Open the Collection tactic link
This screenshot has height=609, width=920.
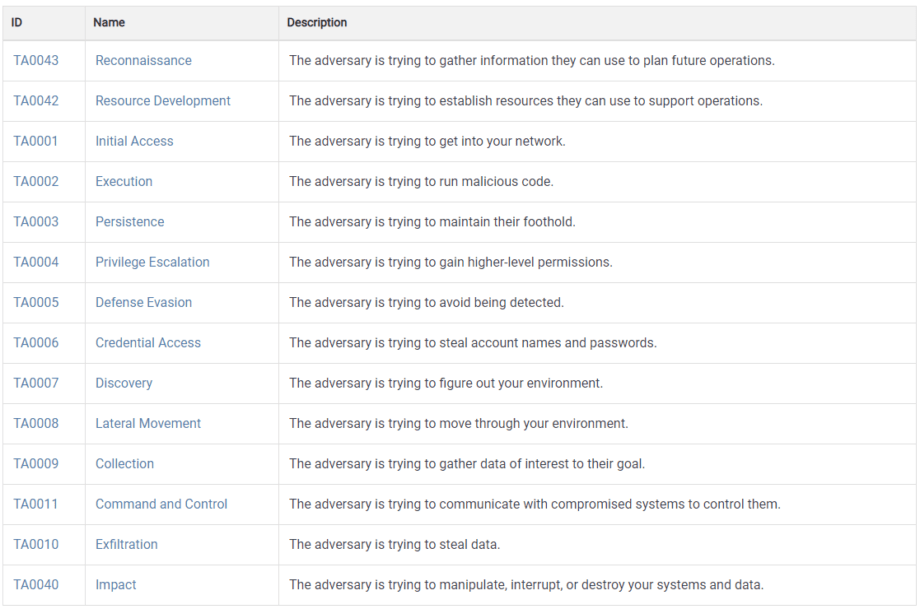[124, 463]
